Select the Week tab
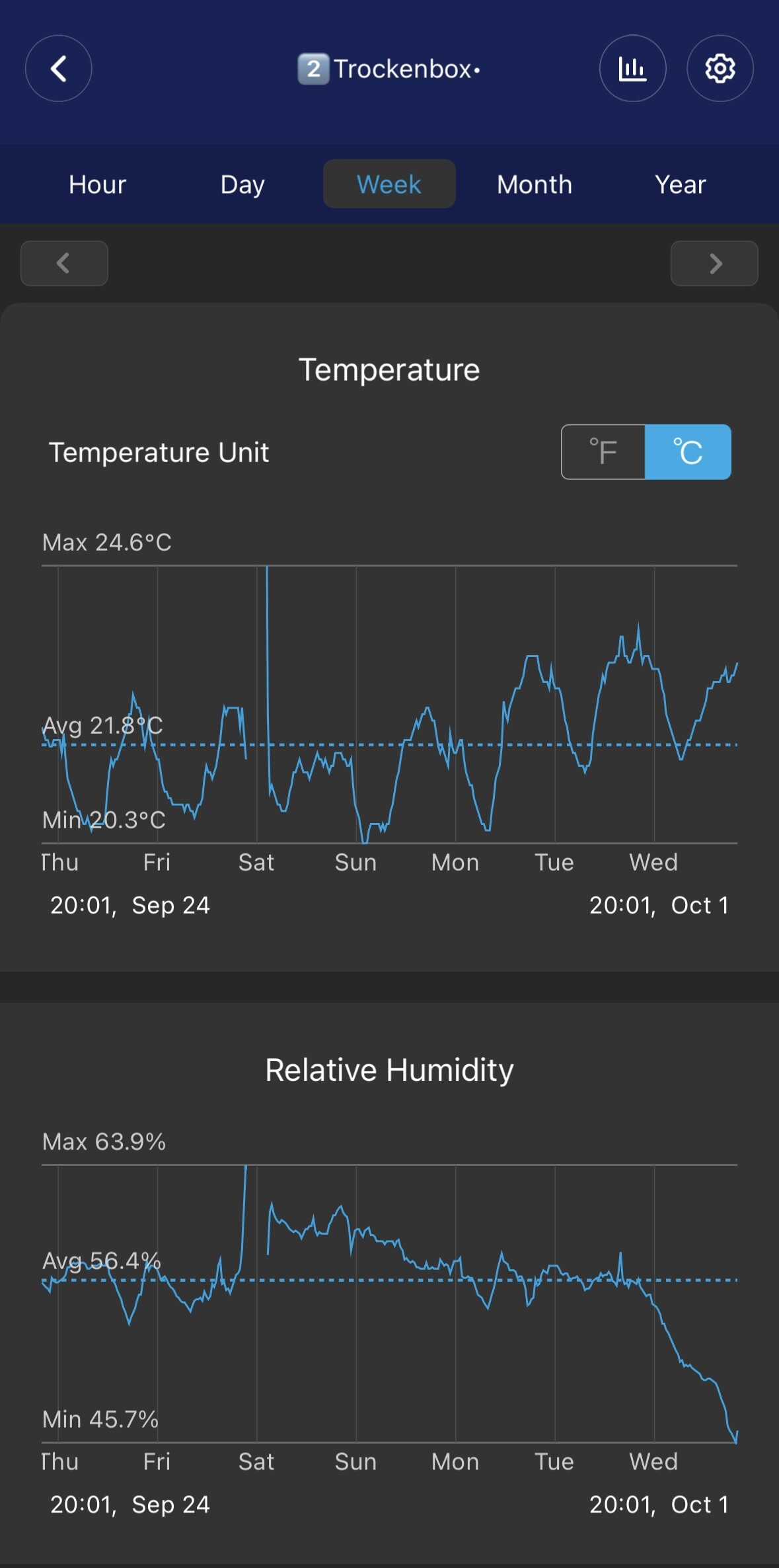 pyautogui.click(x=389, y=184)
